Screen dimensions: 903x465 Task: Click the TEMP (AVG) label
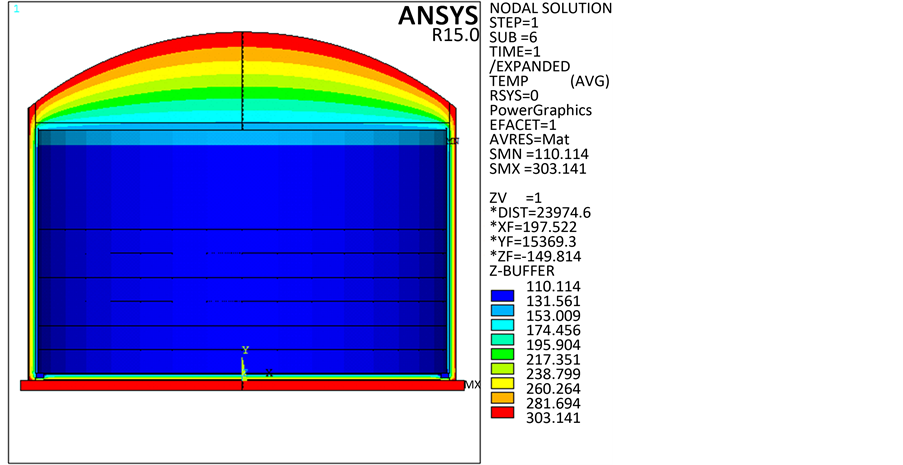tap(549, 81)
